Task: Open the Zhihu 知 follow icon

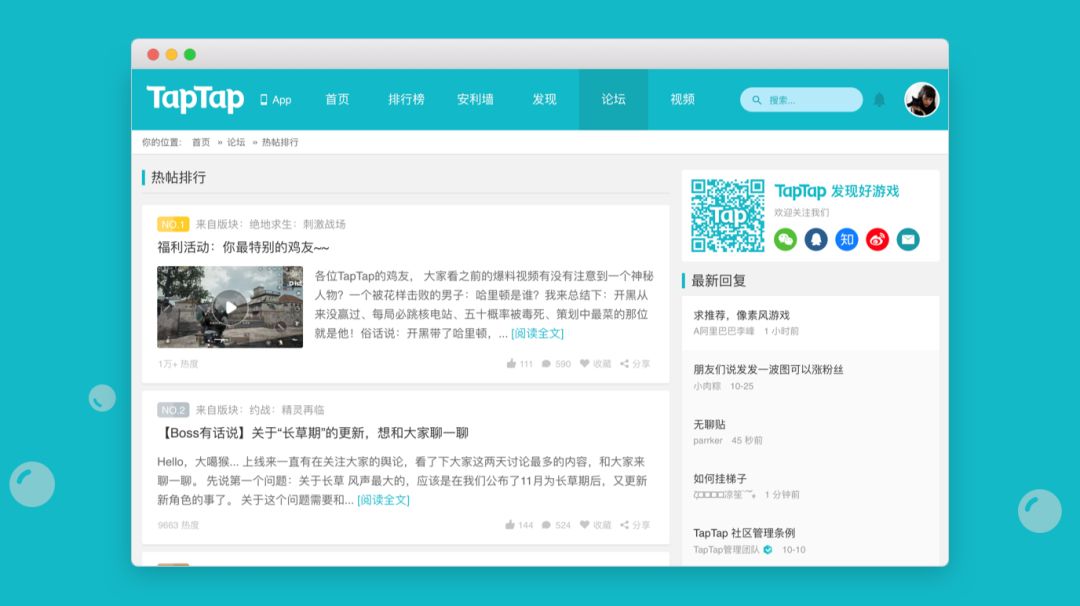Action: point(847,240)
